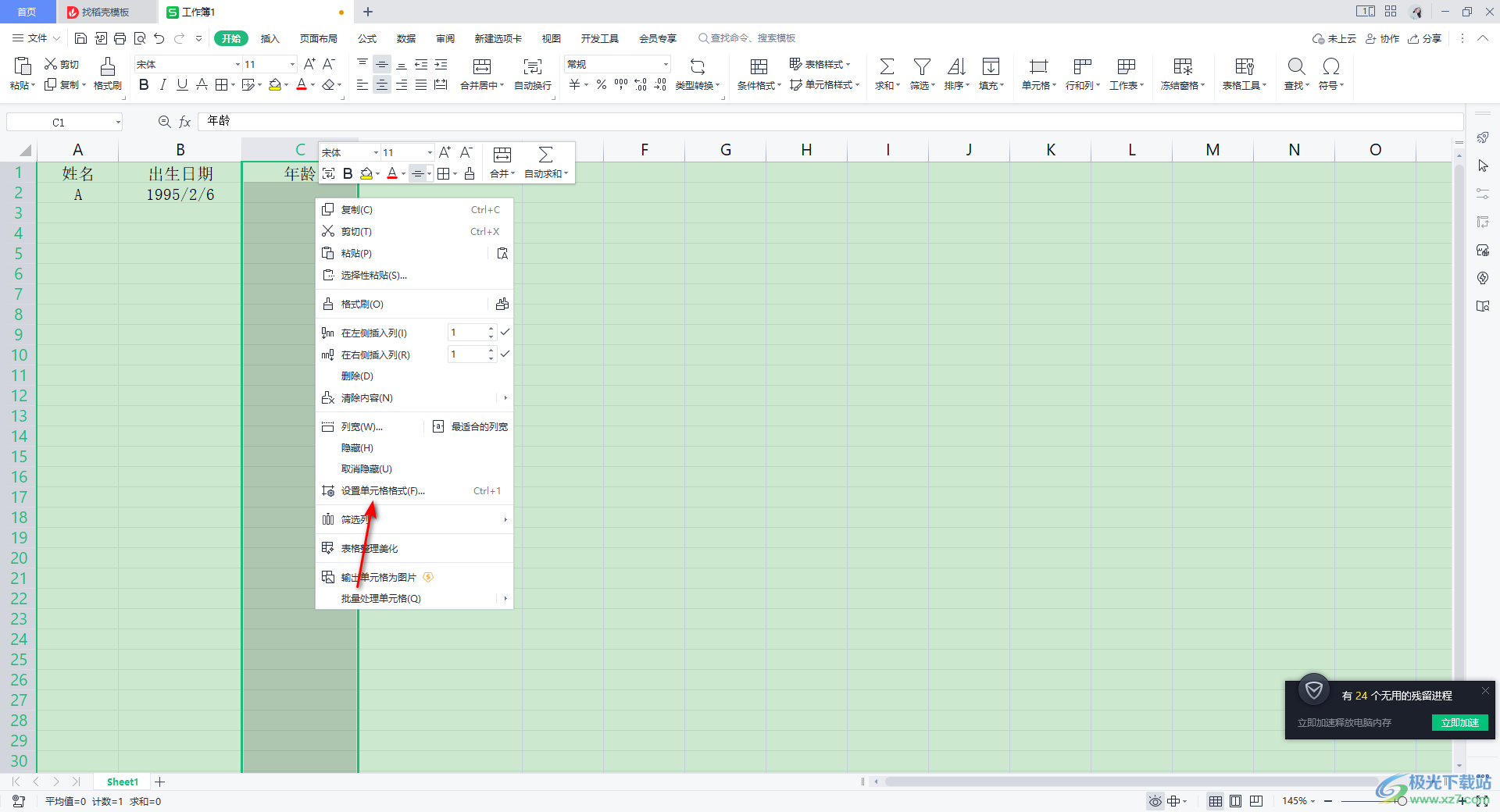Click the 立即加速 button in notification
Image resolution: width=1500 pixels, height=812 pixels.
[x=1459, y=722]
